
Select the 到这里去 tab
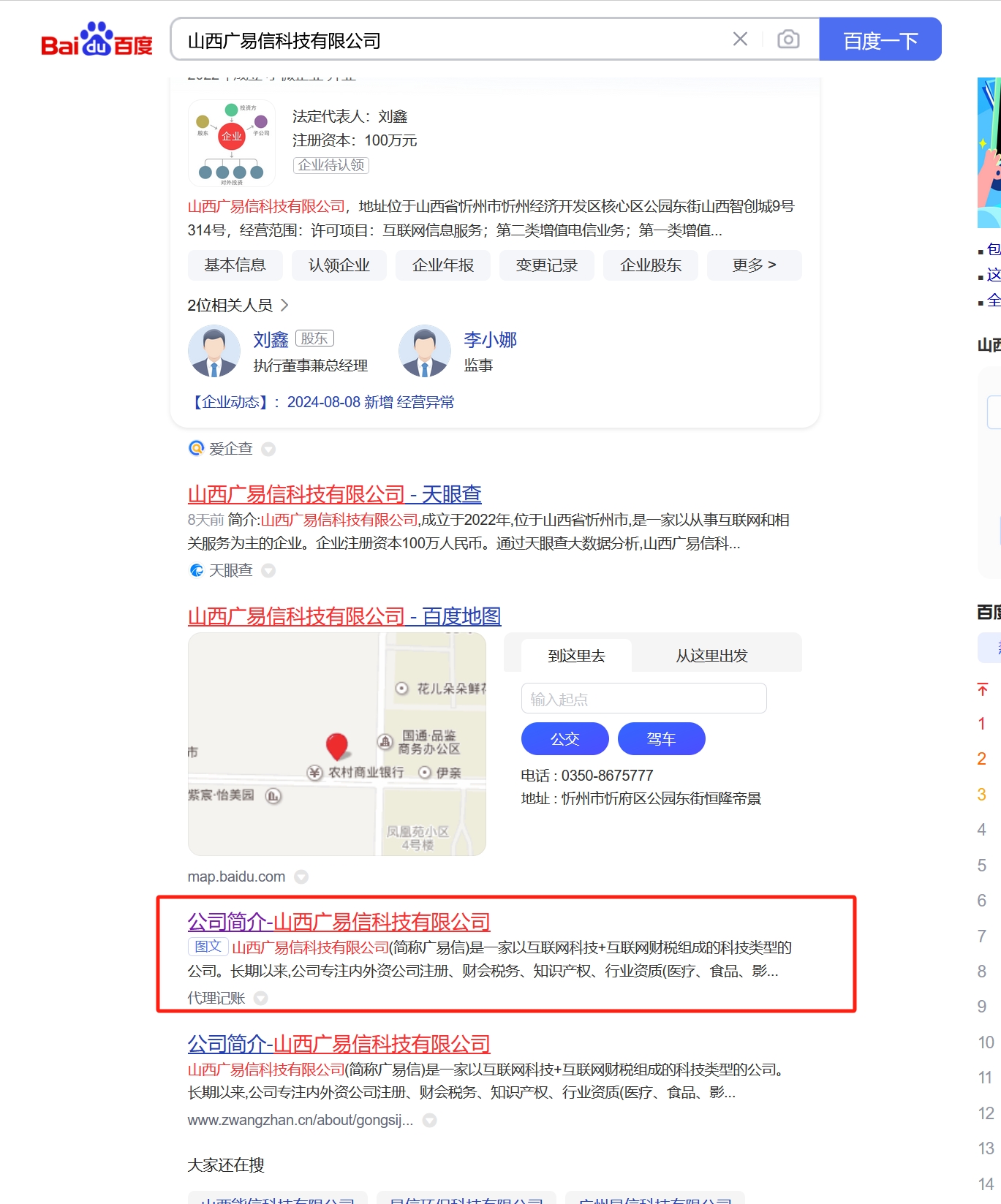577,656
